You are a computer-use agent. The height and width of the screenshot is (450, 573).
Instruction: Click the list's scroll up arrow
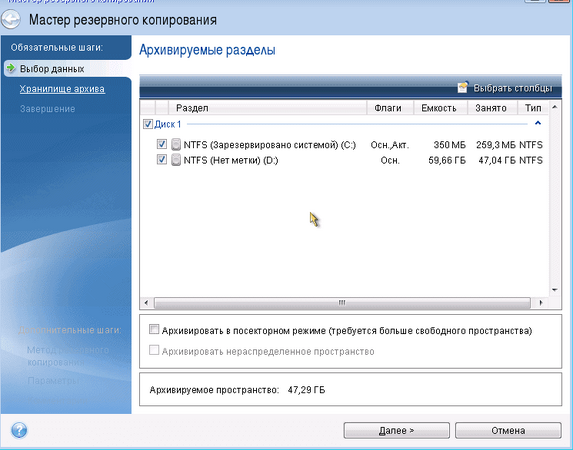click(x=554, y=107)
